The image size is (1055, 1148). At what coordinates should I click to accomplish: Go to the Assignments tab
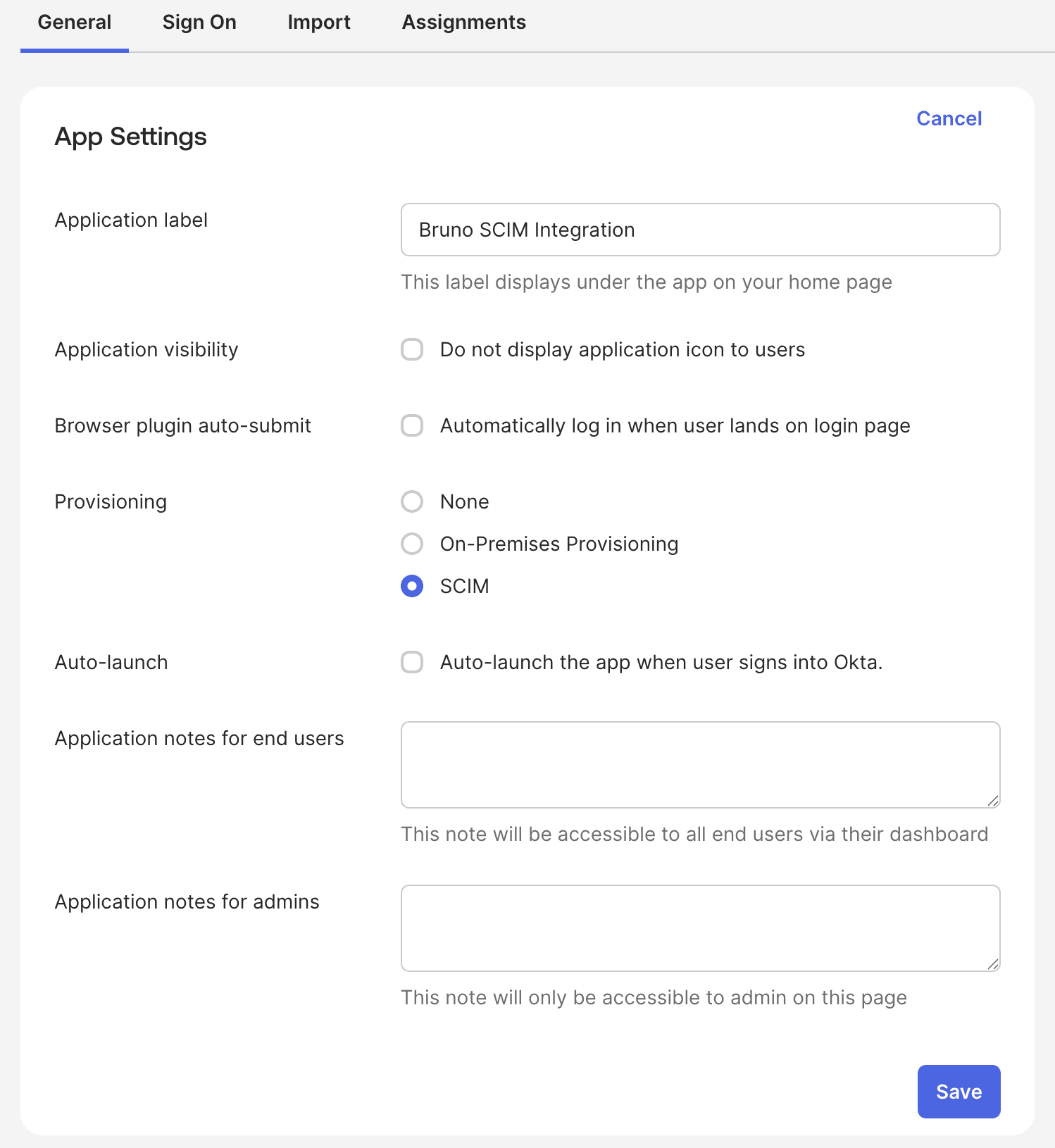click(463, 23)
